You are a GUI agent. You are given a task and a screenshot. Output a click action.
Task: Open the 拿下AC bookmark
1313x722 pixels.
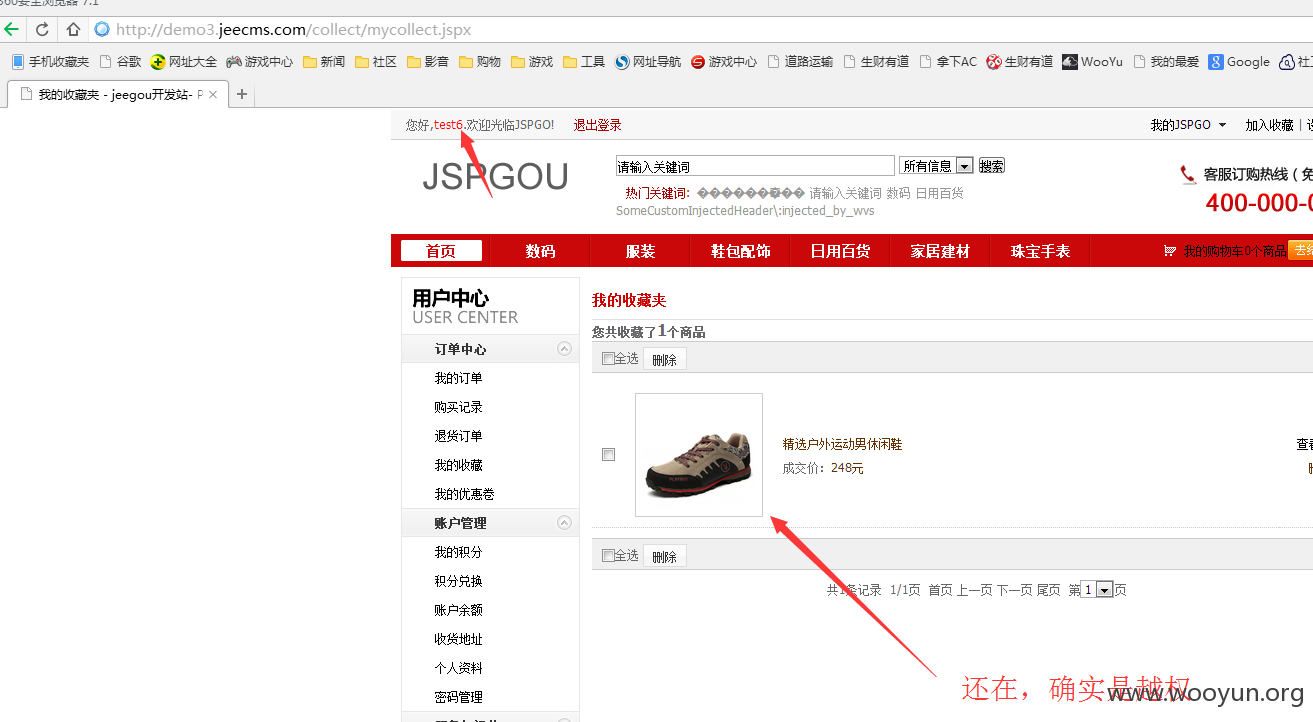948,62
